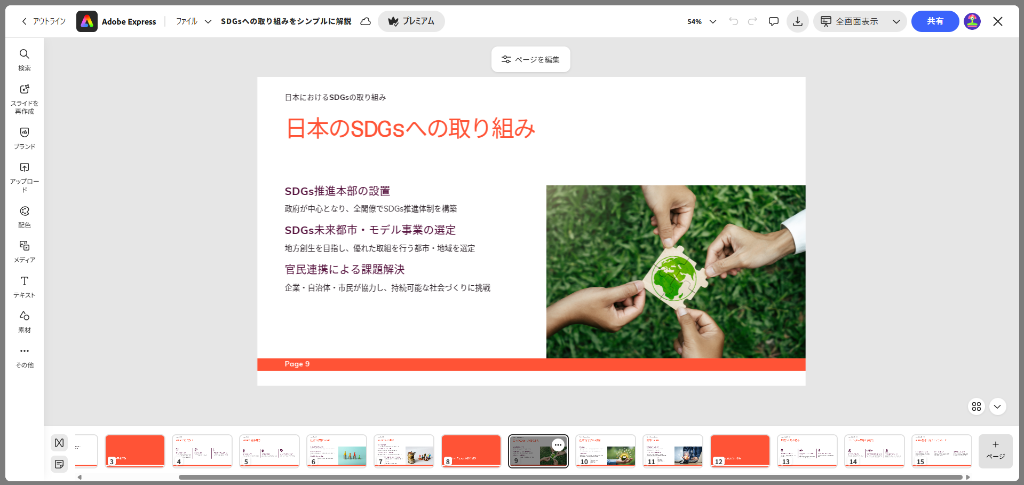Click Edit page (ページを編集) button
The width and height of the screenshot is (1024, 485).
coord(531,59)
